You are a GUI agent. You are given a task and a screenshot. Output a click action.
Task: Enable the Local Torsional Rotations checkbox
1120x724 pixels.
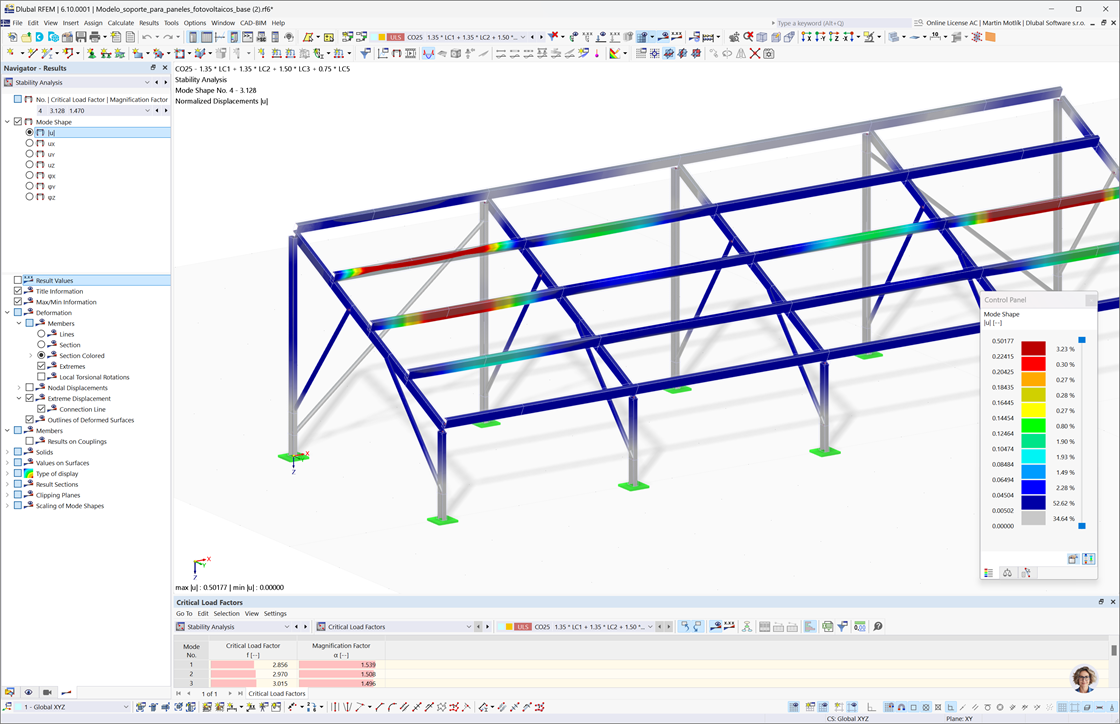click(x=41, y=376)
